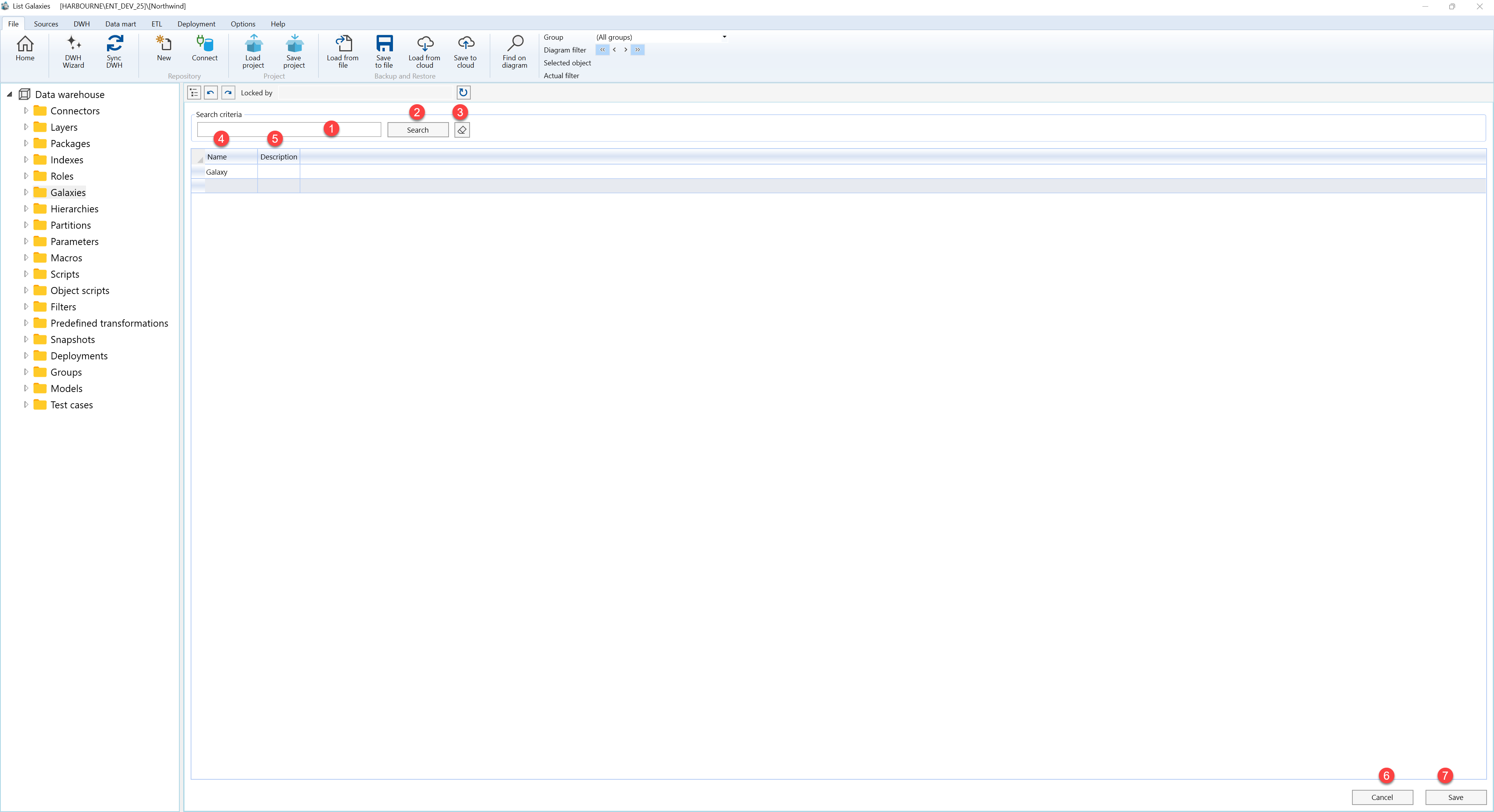The height and width of the screenshot is (812, 1494).
Task: Select Groups in the tree
Action: (x=66, y=372)
